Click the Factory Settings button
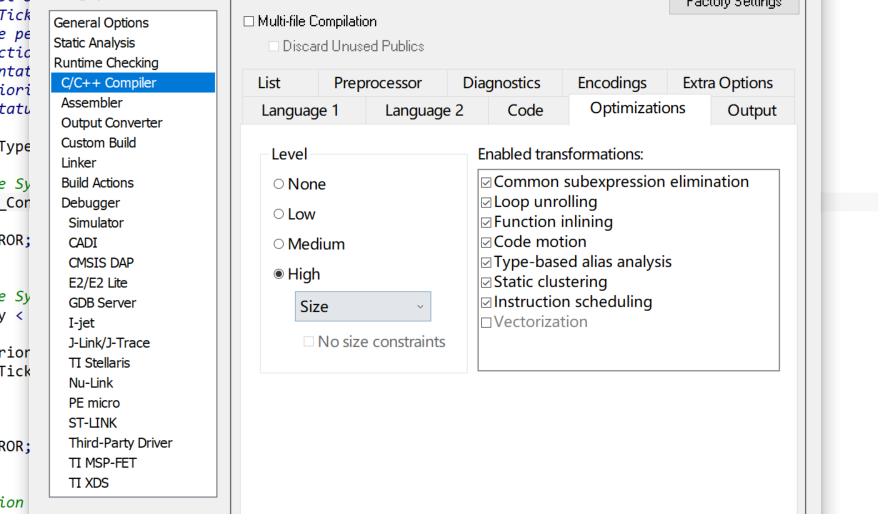878x514 pixels. click(x=734, y=6)
